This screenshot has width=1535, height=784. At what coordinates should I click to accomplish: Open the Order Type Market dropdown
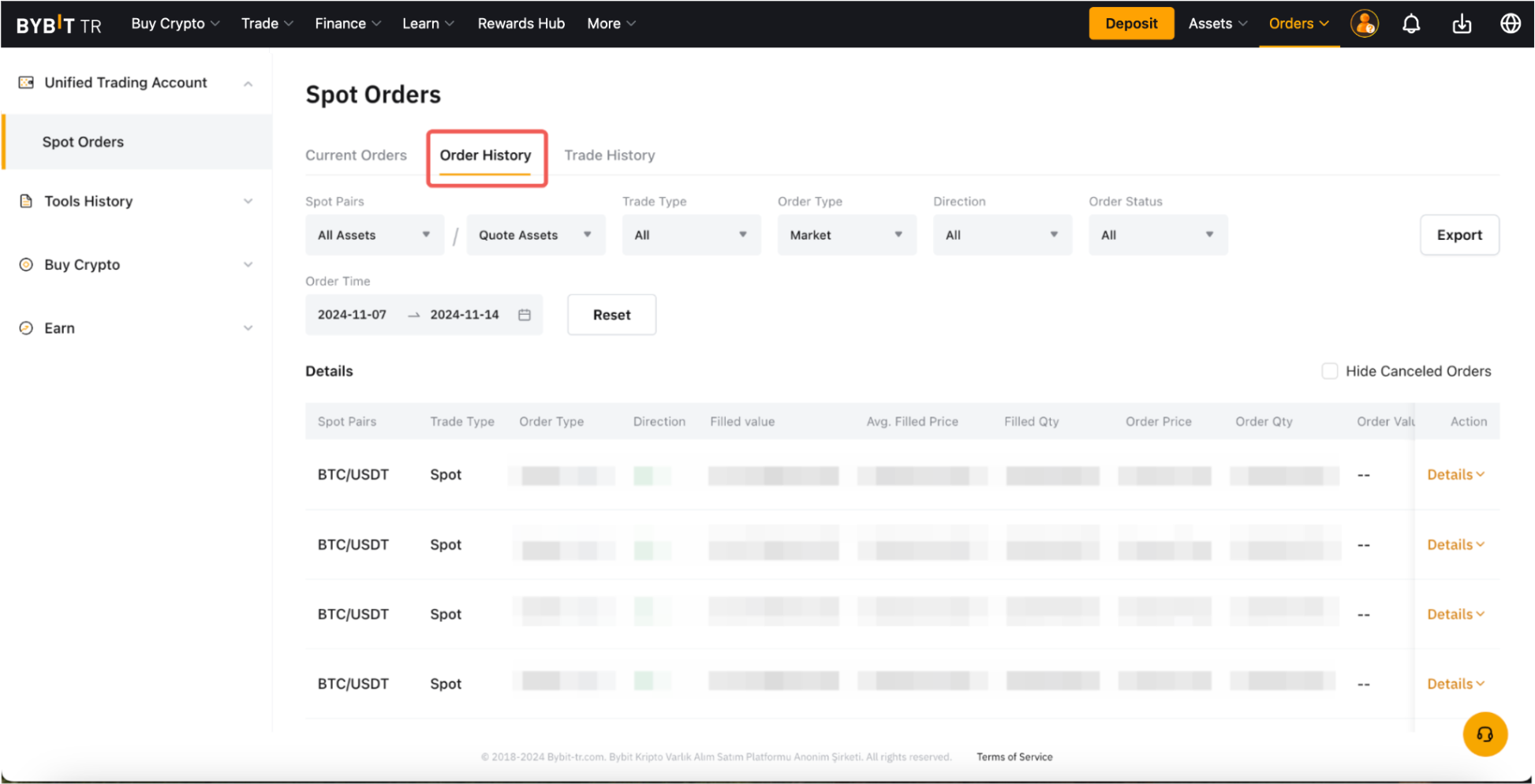846,235
